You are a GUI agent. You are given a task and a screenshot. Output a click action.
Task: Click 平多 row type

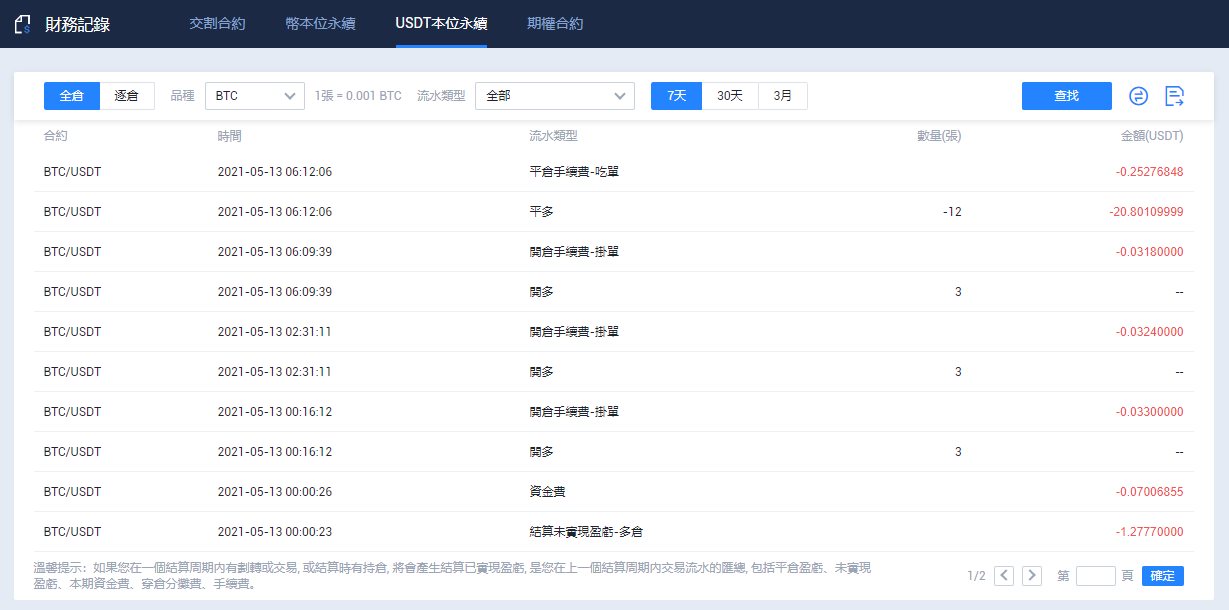tap(541, 212)
